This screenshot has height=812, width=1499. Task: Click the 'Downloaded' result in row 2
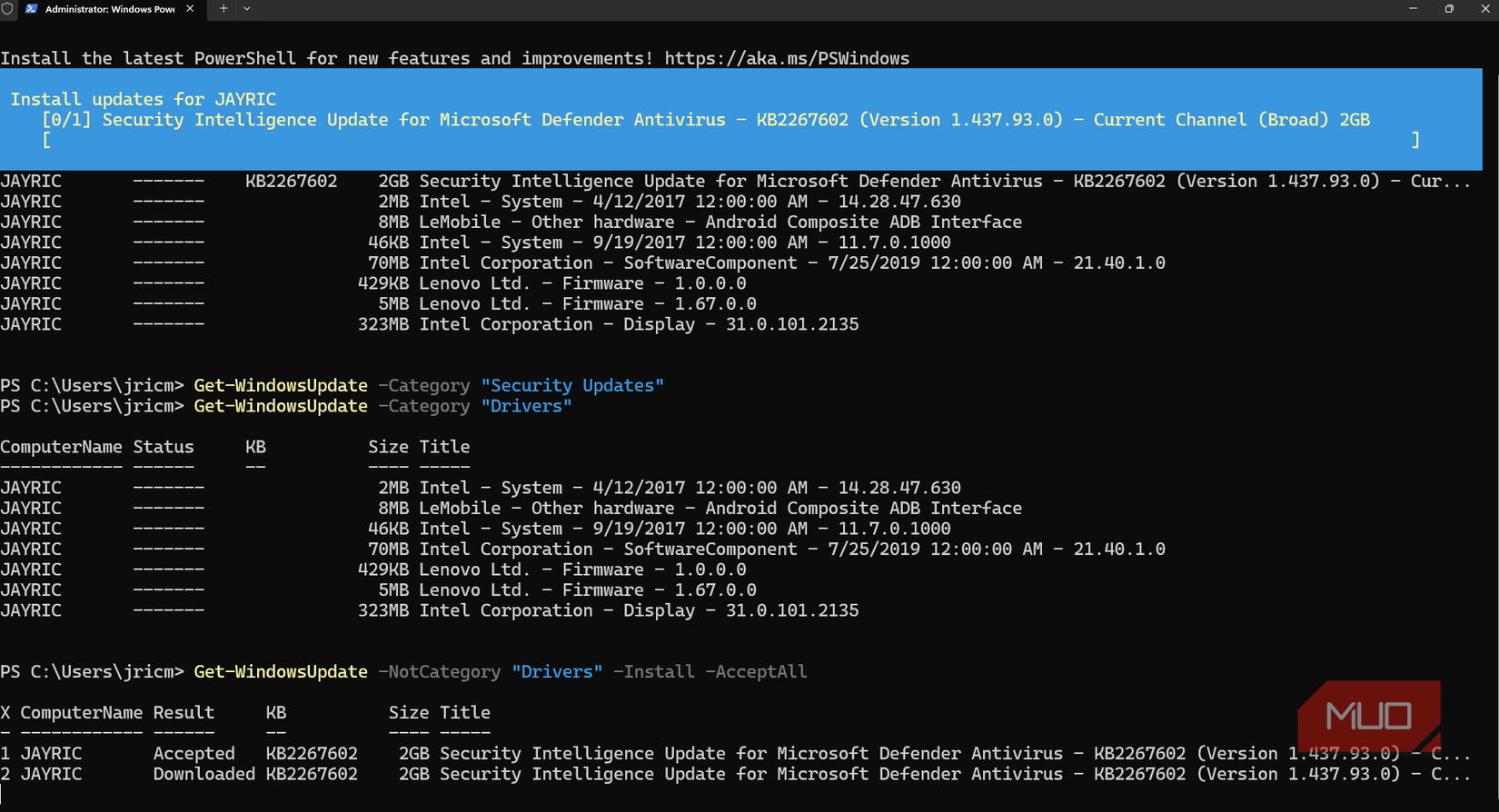click(x=204, y=774)
